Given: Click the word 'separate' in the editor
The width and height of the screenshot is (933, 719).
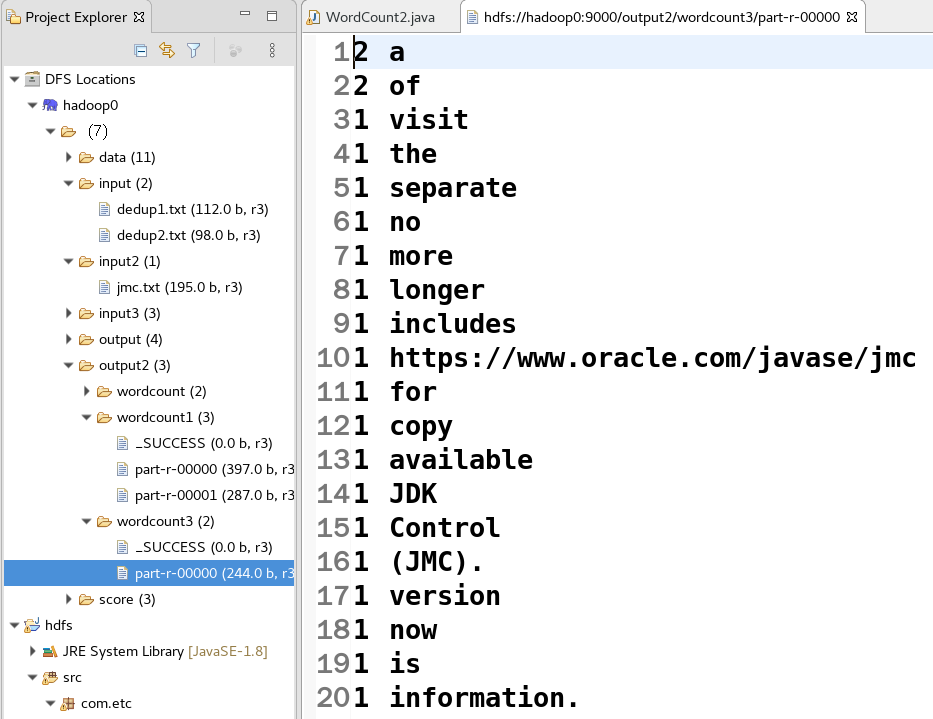Looking at the screenshot, I should click(453, 188).
